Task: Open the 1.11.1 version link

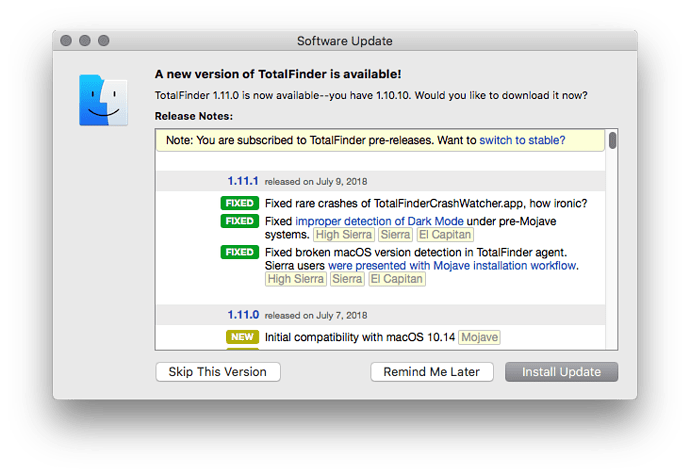Action: (x=243, y=181)
